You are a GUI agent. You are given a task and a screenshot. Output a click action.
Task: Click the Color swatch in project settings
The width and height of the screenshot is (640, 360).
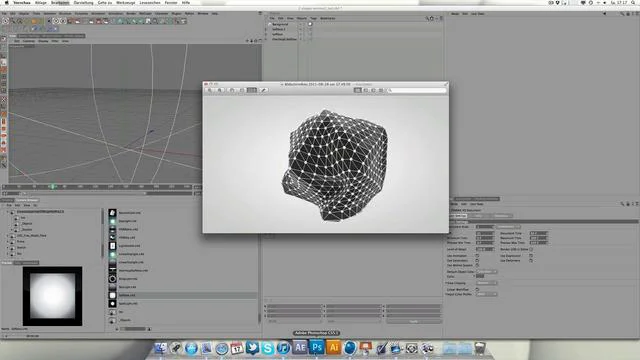480,276
